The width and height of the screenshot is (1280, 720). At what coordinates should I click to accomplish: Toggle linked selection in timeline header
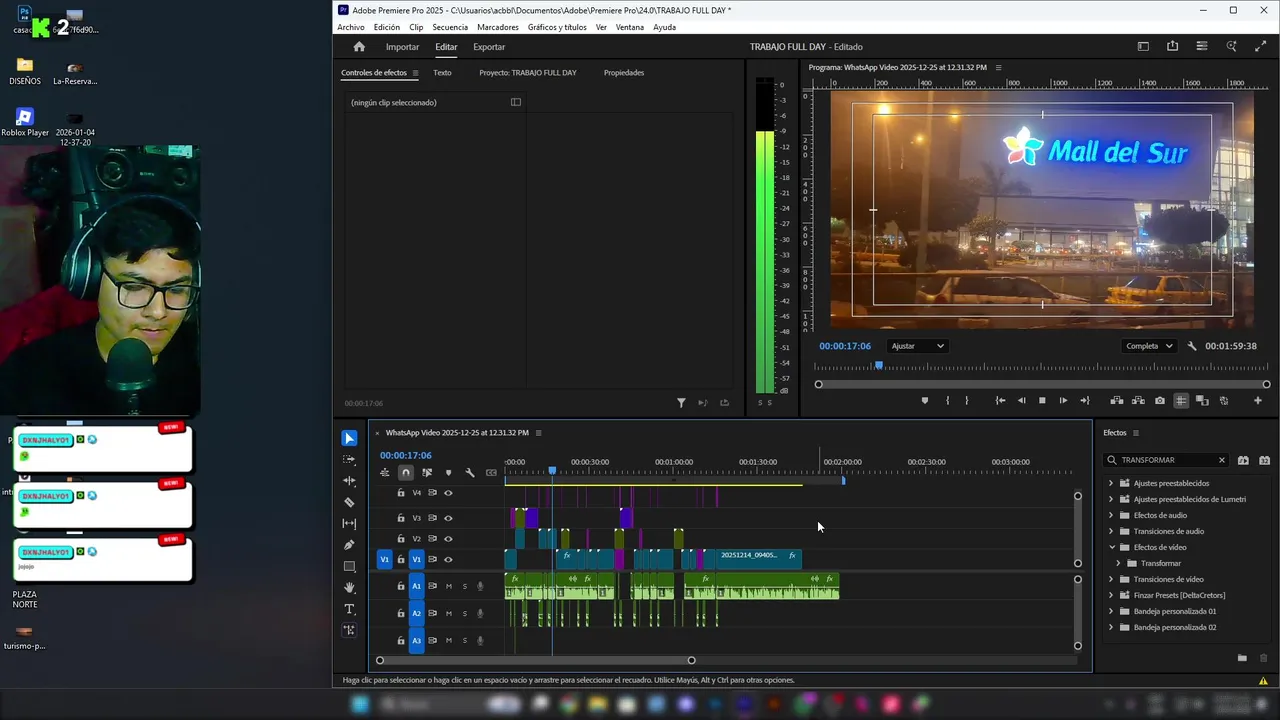coord(427,473)
